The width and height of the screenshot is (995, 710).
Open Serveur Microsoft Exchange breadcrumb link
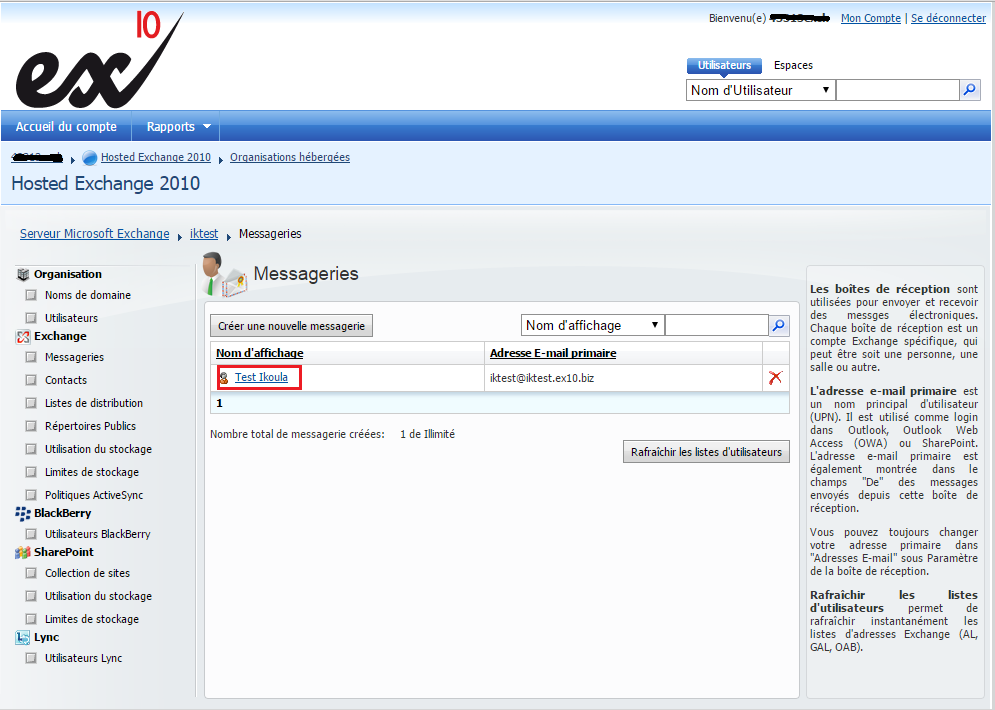tap(95, 233)
